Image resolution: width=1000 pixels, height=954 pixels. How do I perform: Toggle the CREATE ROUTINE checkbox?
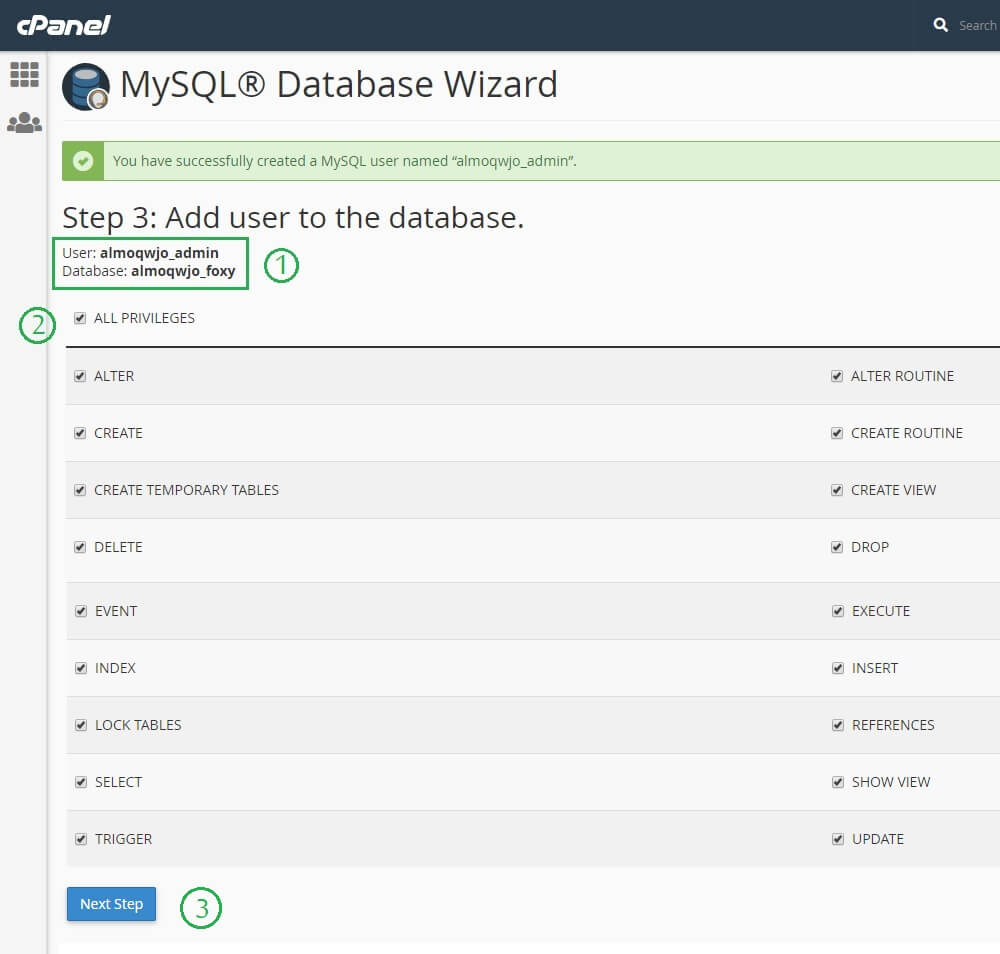click(837, 434)
